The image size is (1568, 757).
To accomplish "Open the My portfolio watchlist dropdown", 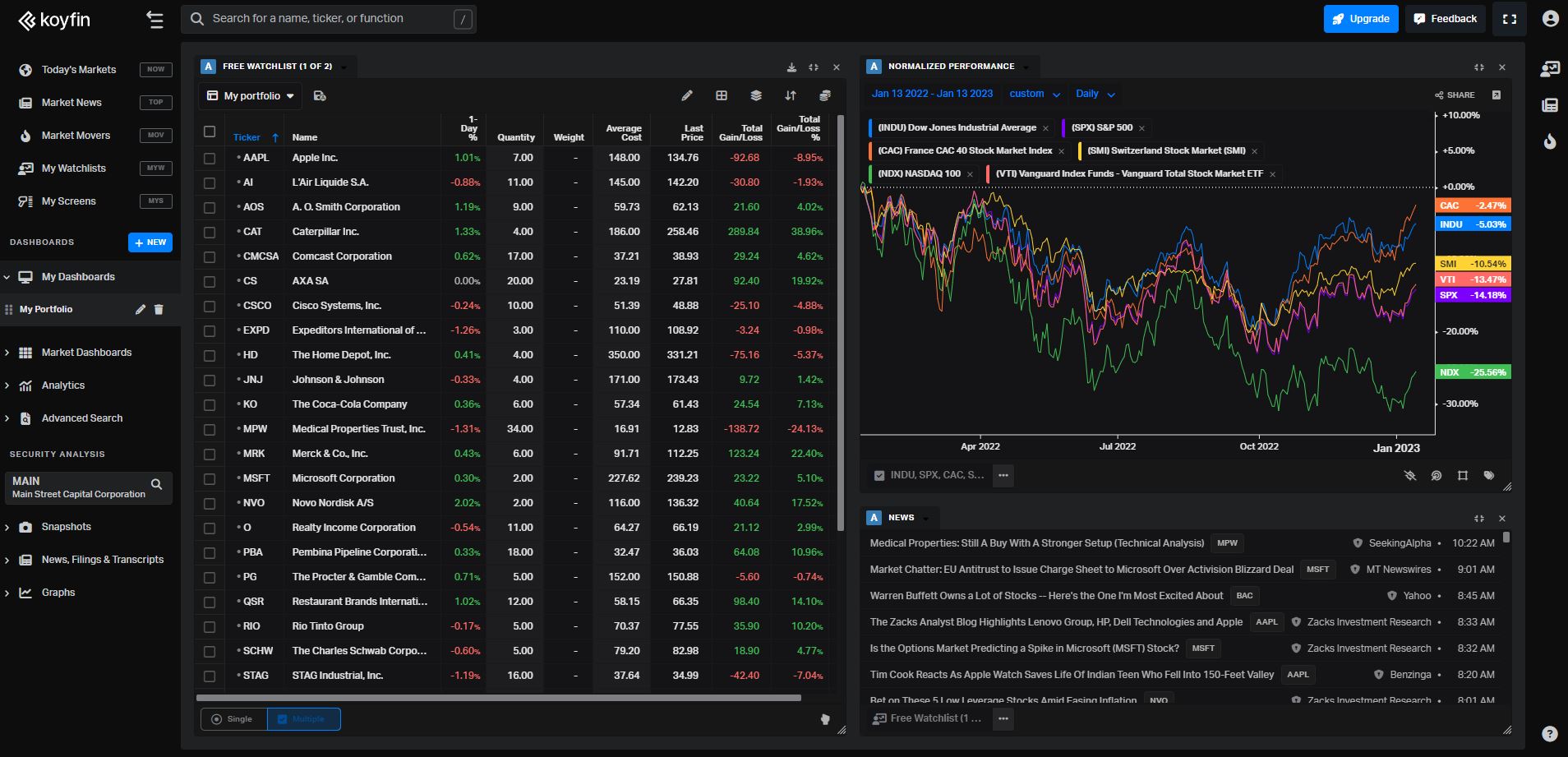I will (251, 96).
